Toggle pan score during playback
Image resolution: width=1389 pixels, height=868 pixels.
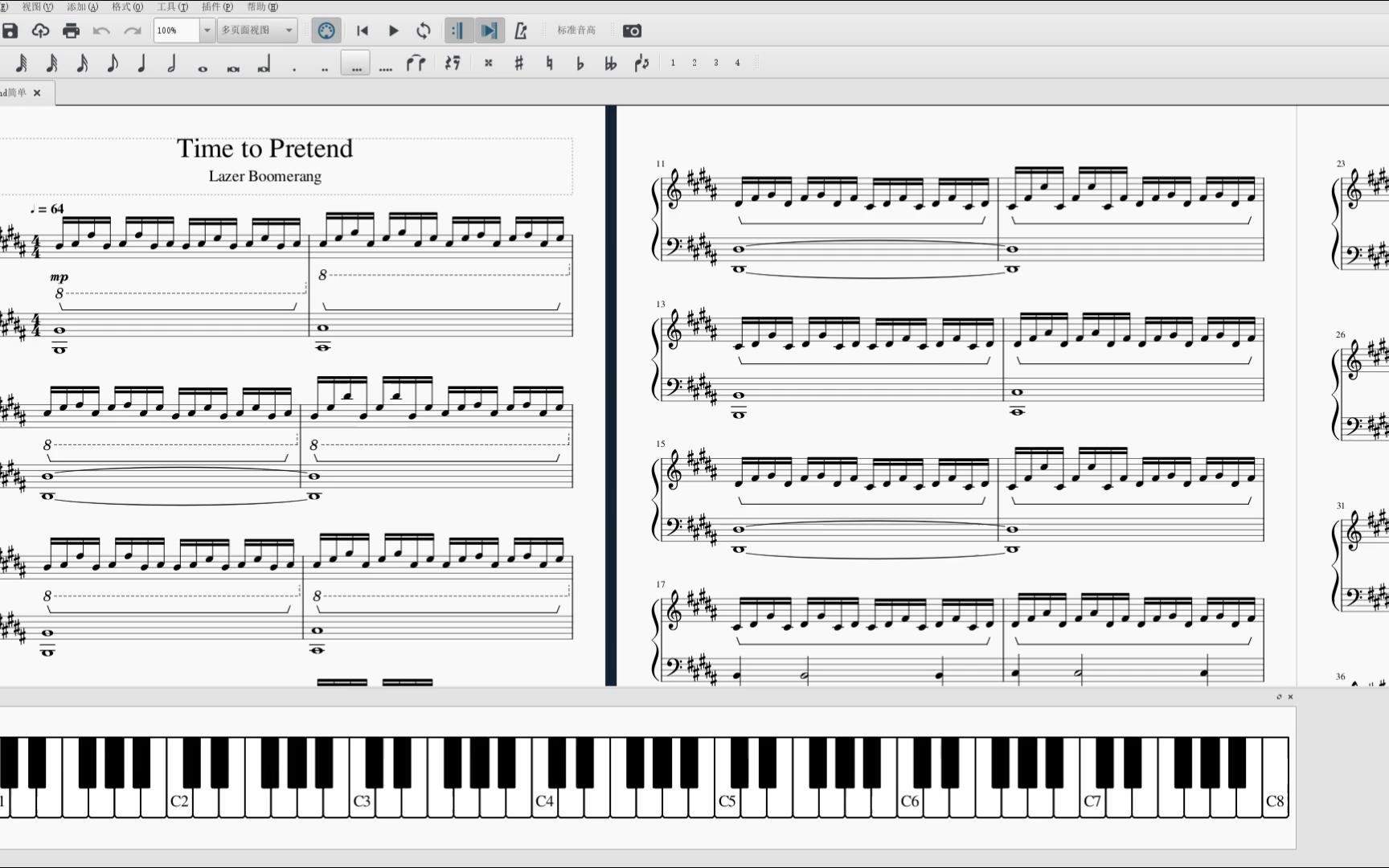pyautogui.click(x=489, y=31)
